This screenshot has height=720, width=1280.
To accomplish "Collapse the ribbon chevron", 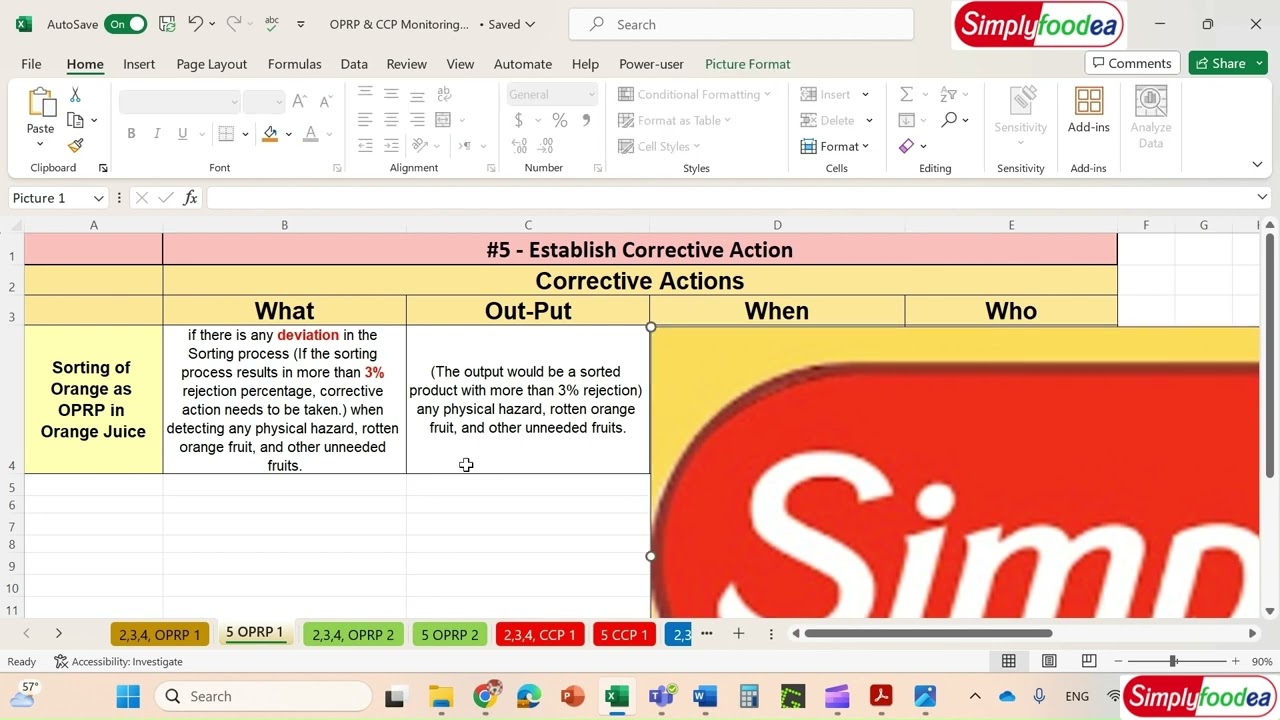I will tap(1257, 164).
